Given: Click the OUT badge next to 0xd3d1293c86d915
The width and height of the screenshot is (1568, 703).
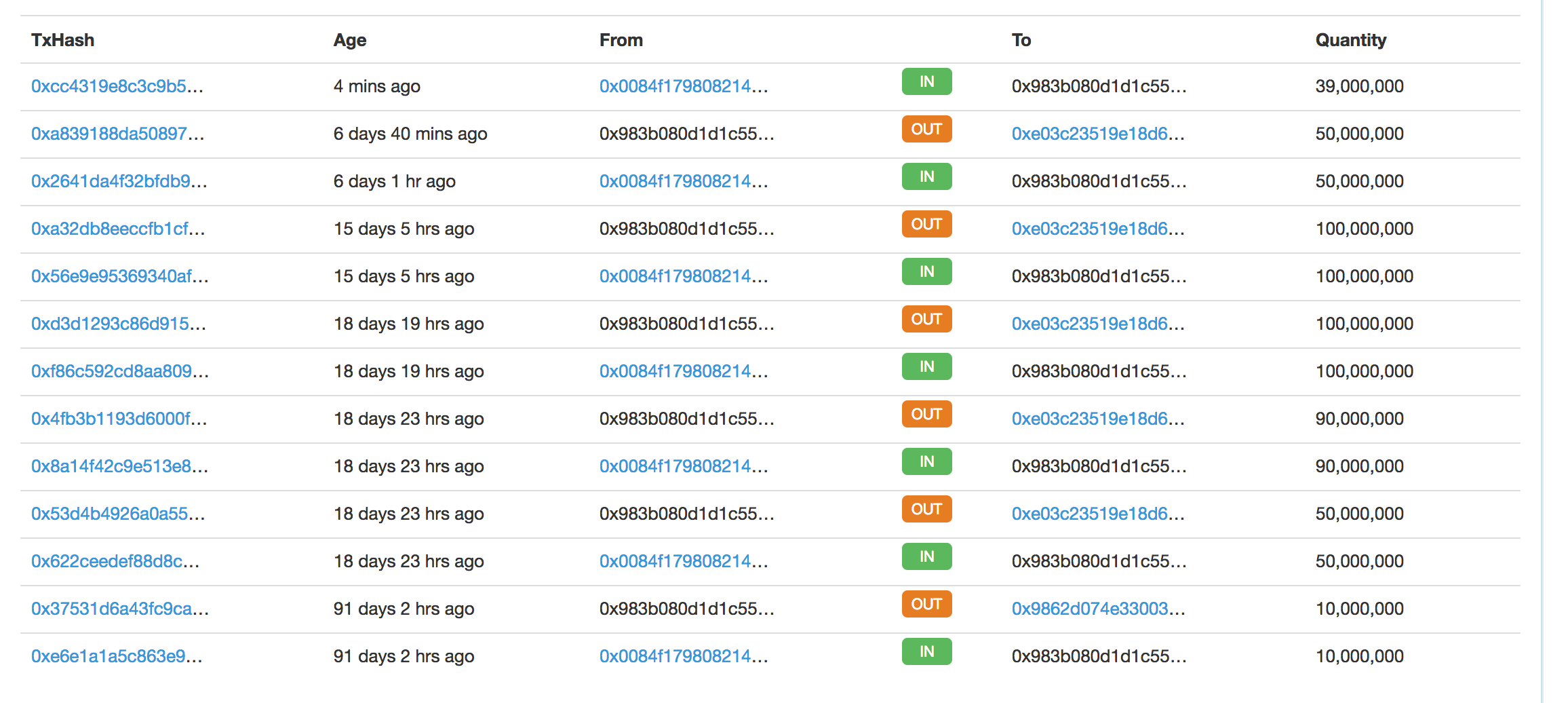Looking at the screenshot, I should tap(926, 319).
